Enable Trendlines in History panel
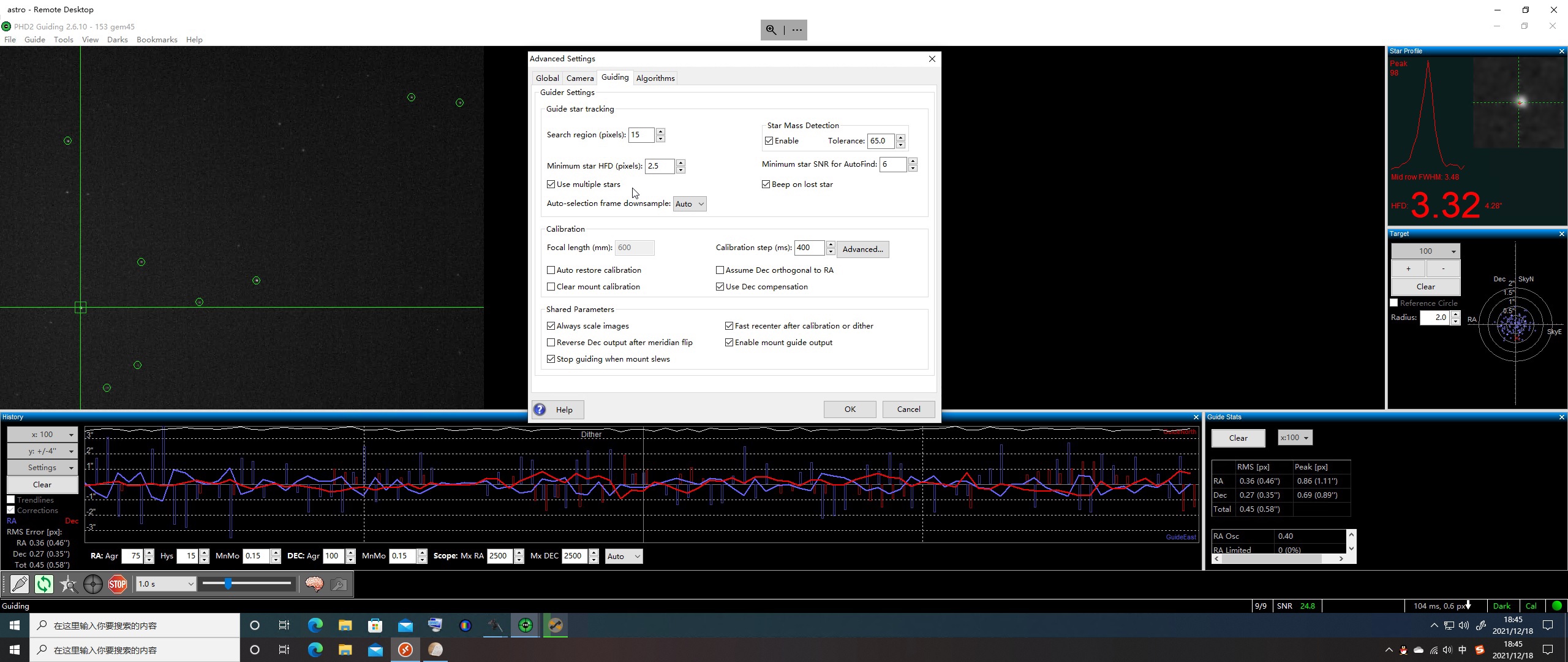The image size is (1568, 662). (x=10, y=500)
